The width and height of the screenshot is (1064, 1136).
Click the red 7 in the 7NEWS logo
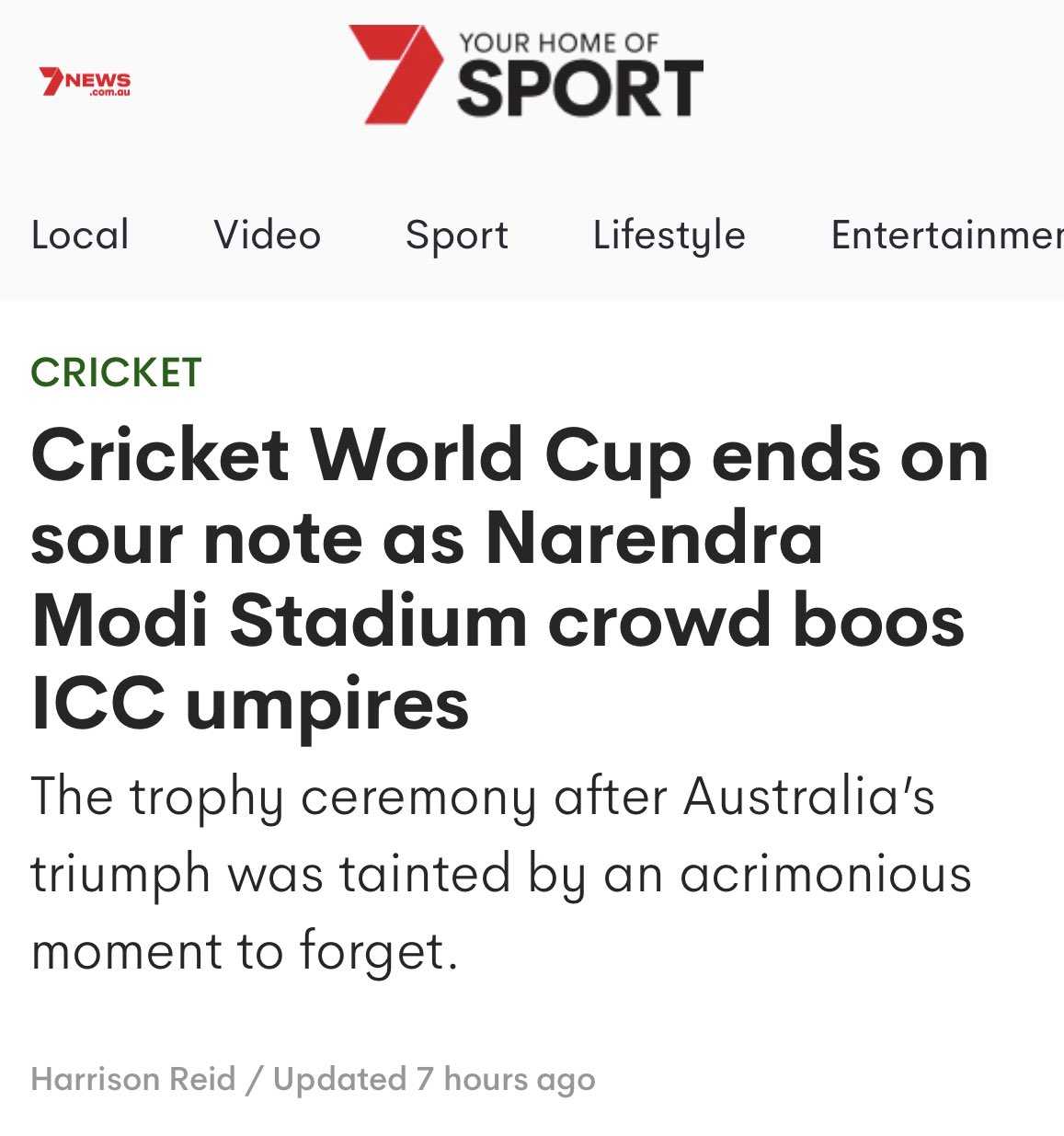point(51,81)
